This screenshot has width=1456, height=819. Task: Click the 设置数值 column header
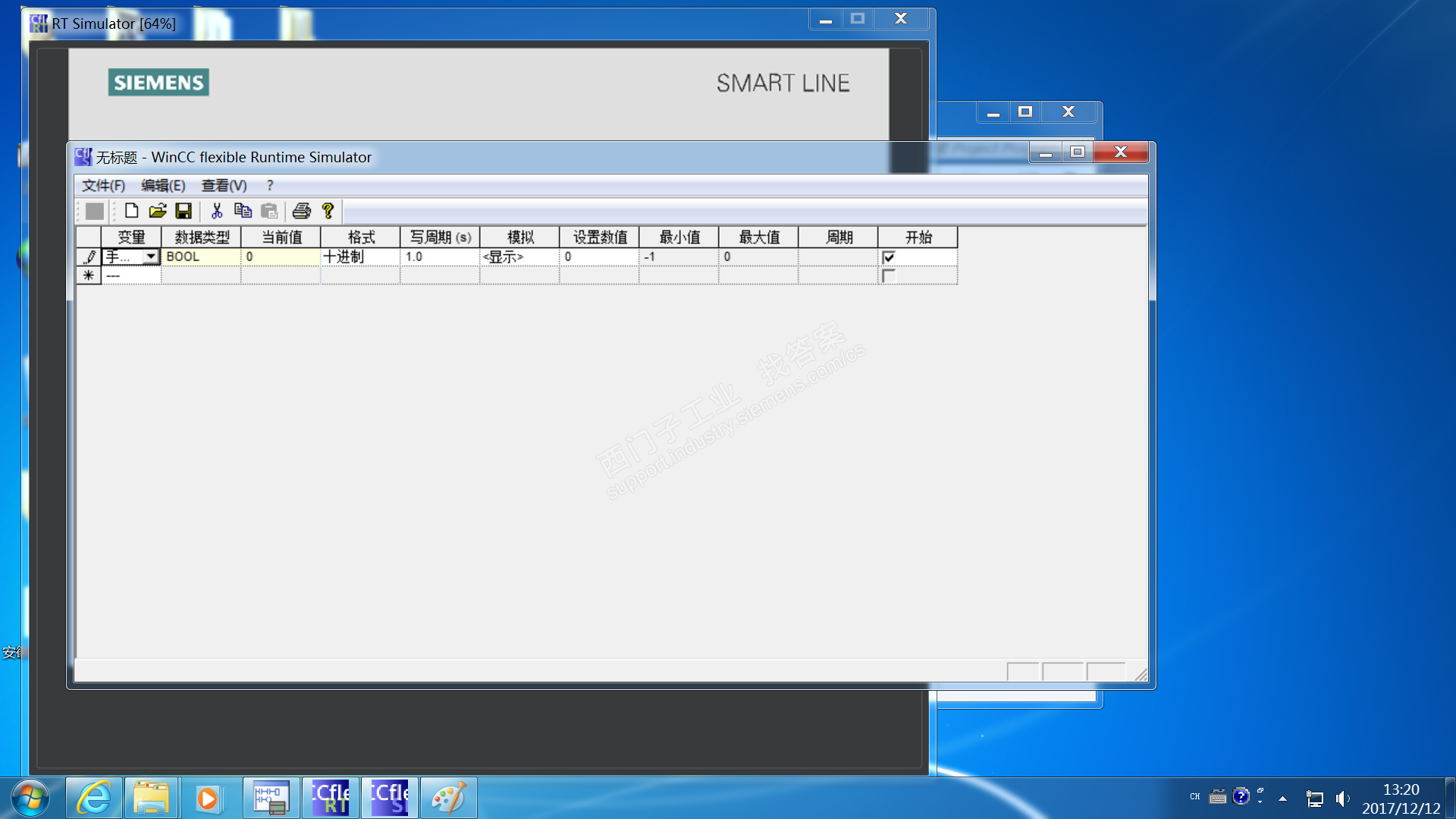click(x=599, y=237)
